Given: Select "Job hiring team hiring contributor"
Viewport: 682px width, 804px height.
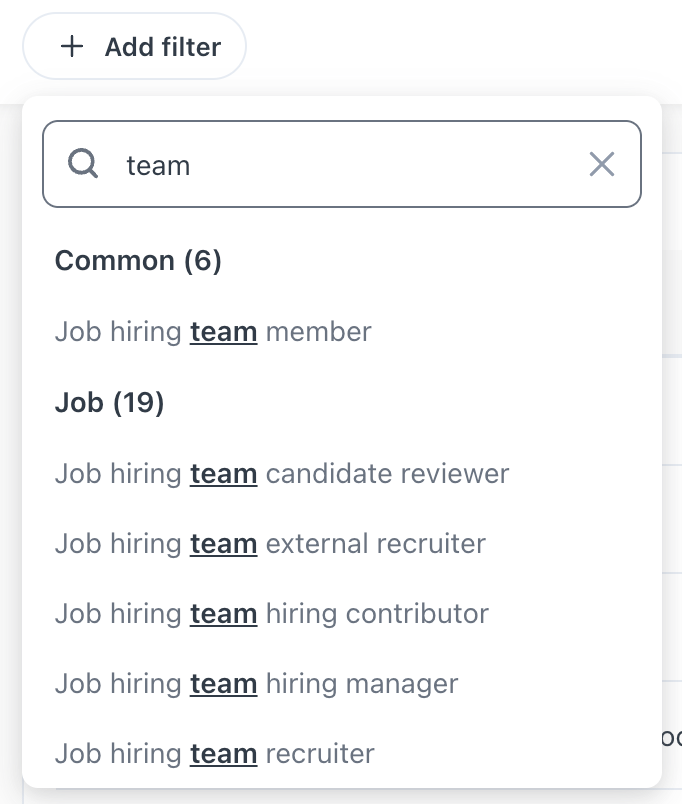Looking at the screenshot, I should tap(272, 613).
